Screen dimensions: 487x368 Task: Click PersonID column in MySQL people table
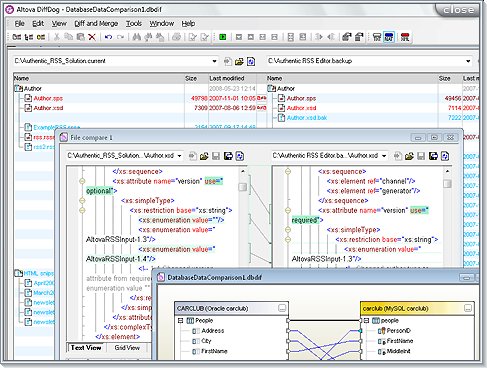[398, 331]
